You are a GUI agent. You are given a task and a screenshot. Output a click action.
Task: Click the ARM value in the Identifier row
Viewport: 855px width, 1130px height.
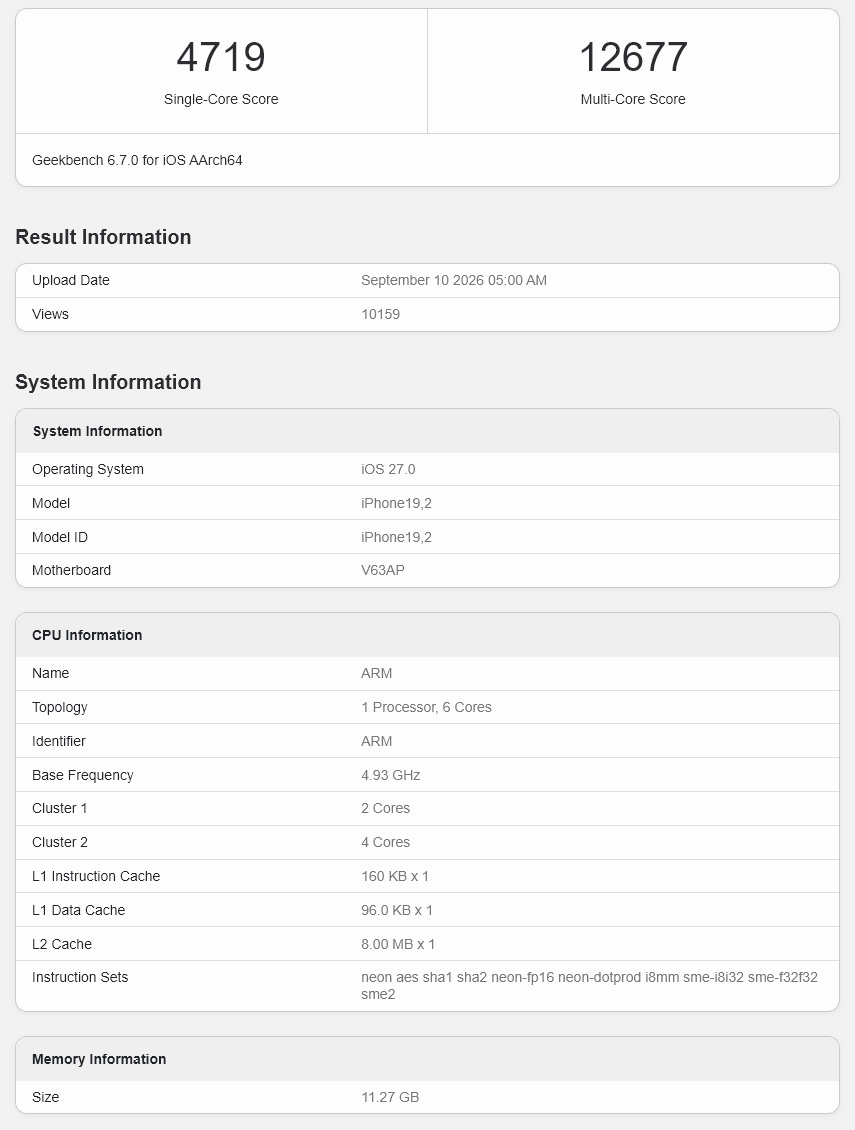(376, 741)
